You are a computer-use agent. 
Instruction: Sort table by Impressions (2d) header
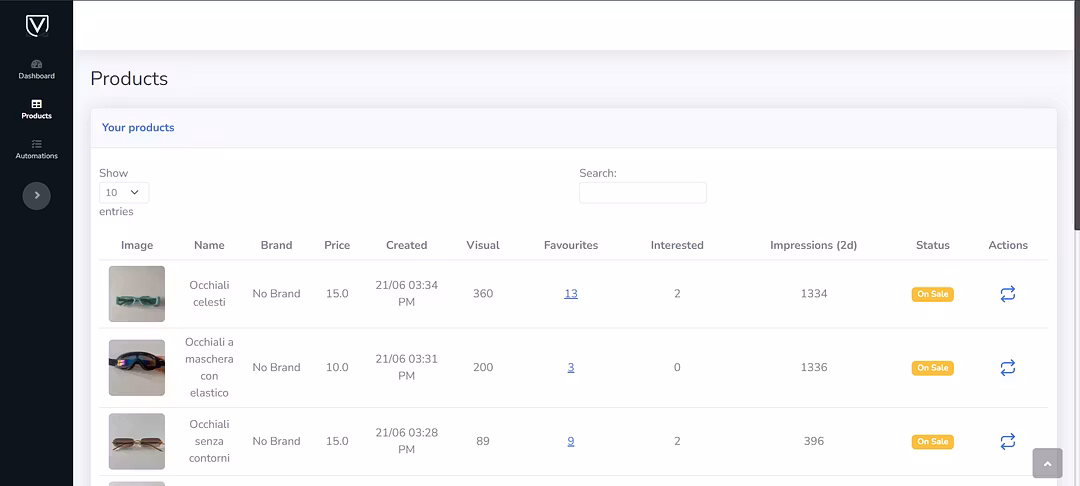[813, 245]
